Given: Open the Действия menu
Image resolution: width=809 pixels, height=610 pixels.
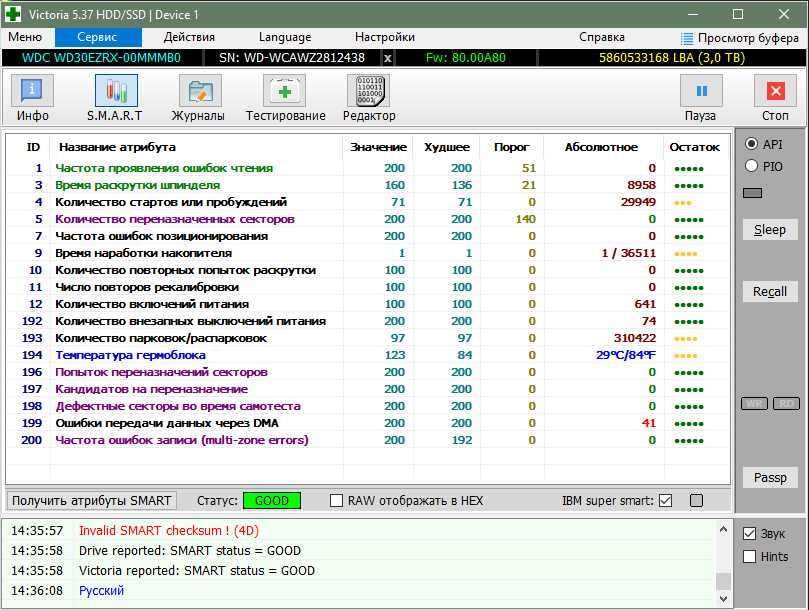Looking at the screenshot, I should pos(189,37).
